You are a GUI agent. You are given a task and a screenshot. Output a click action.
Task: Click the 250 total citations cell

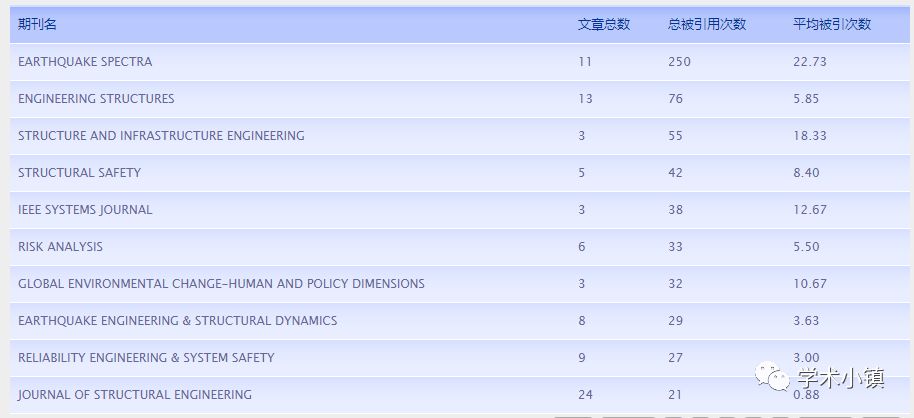679,62
